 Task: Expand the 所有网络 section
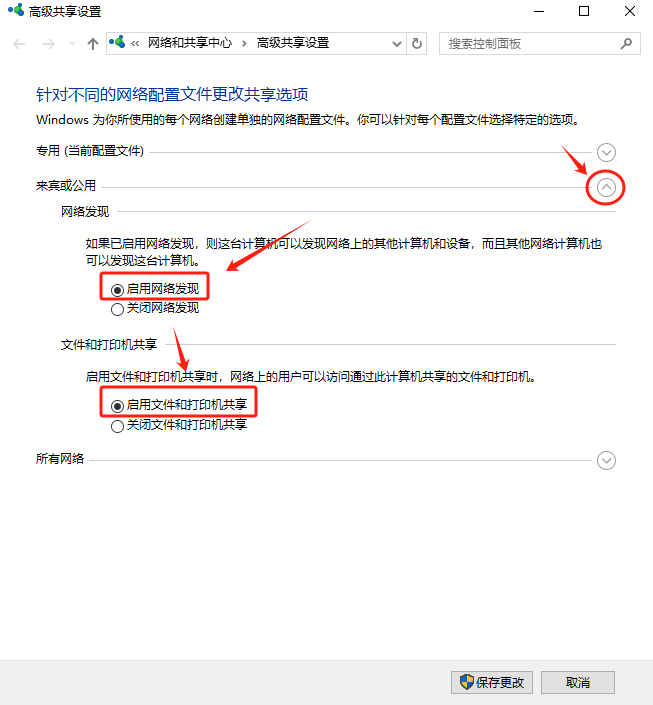(606, 460)
